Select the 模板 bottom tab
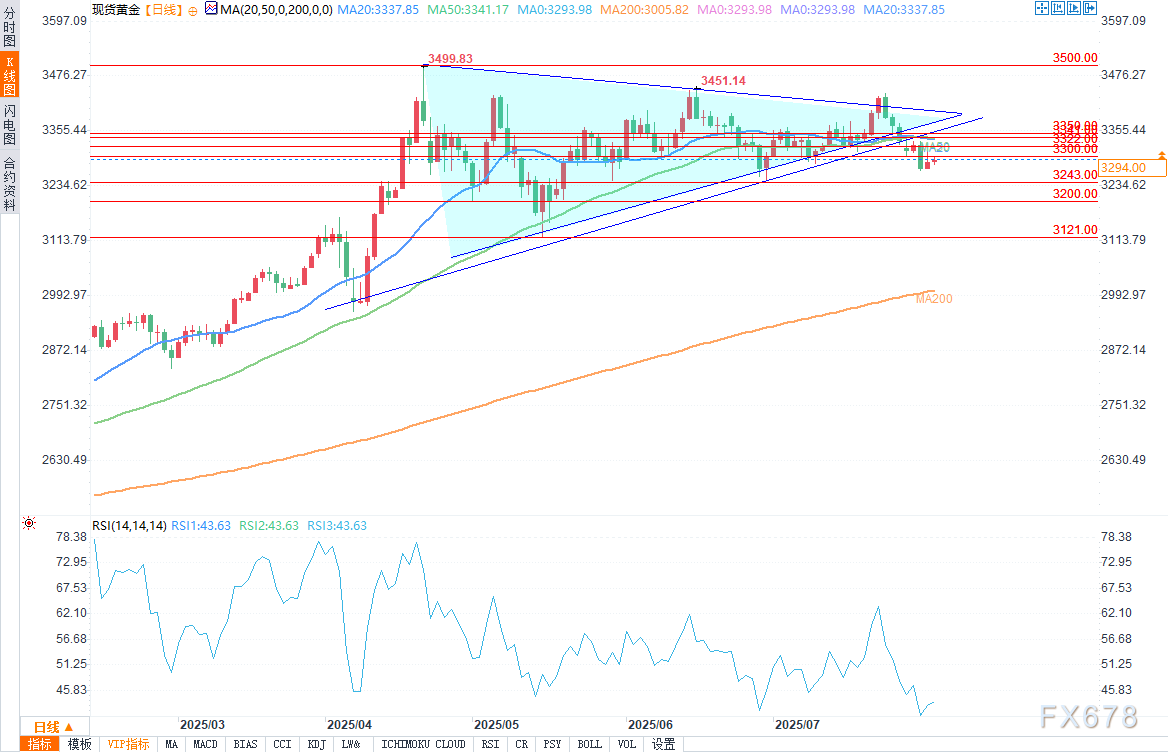The width and height of the screenshot is (1168, 752). pos(78,744)
